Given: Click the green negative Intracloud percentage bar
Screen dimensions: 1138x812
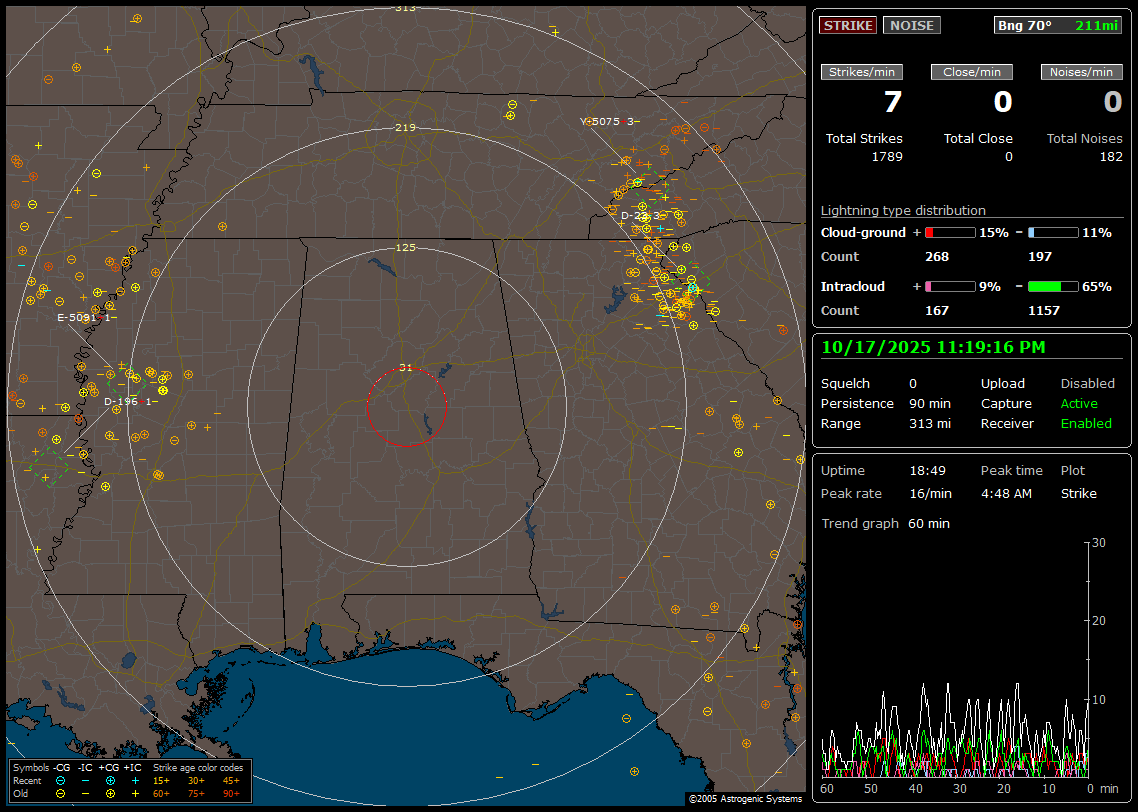Looking at the screenshot, I should (x=1052, y=287).
